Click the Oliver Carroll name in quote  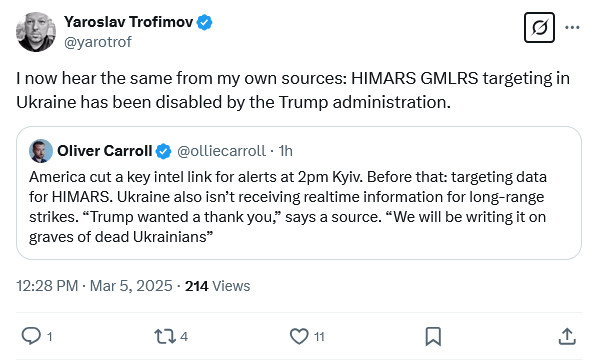(104, 151)
